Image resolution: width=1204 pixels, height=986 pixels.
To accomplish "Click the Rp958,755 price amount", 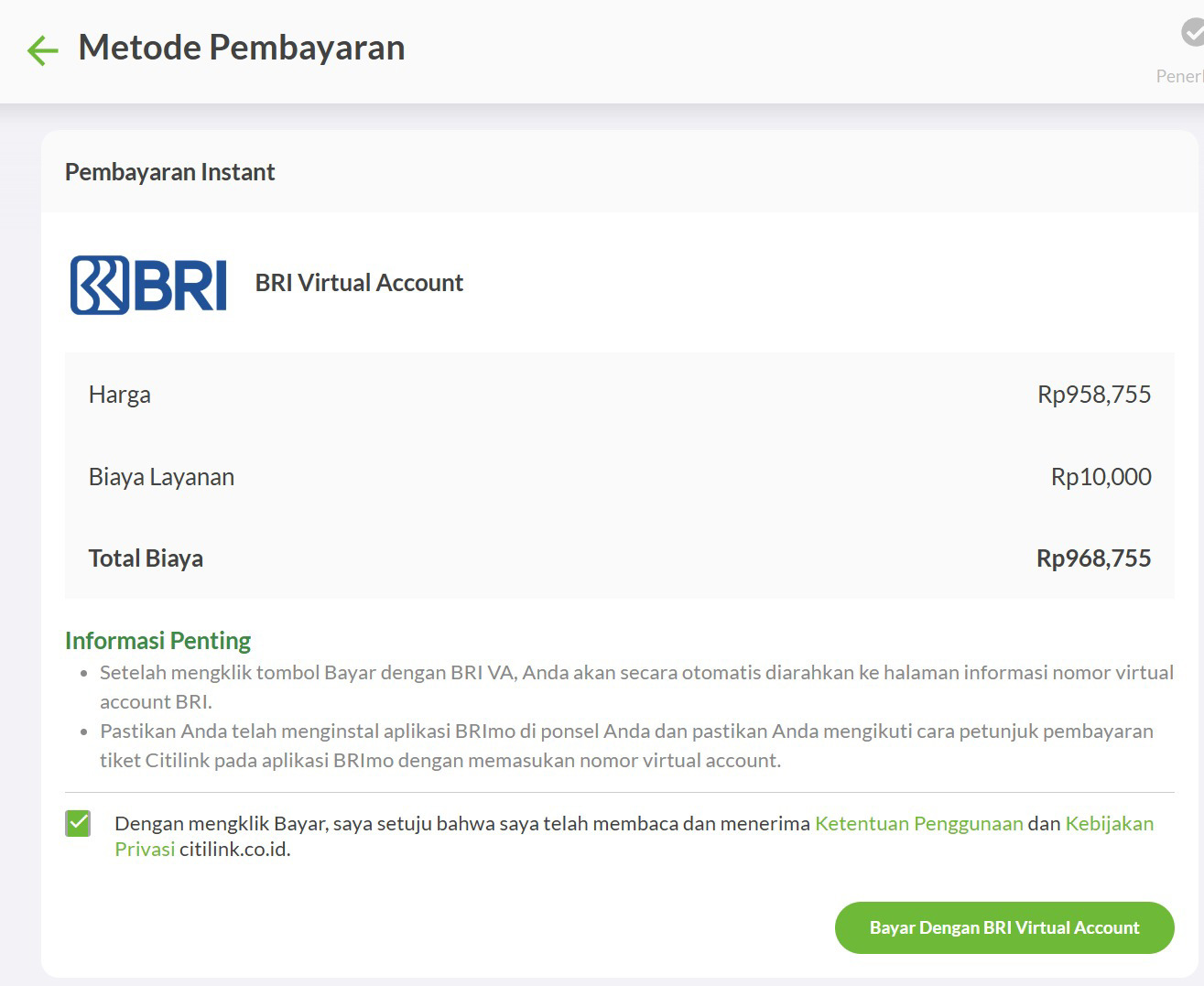I will (1094, 395).
